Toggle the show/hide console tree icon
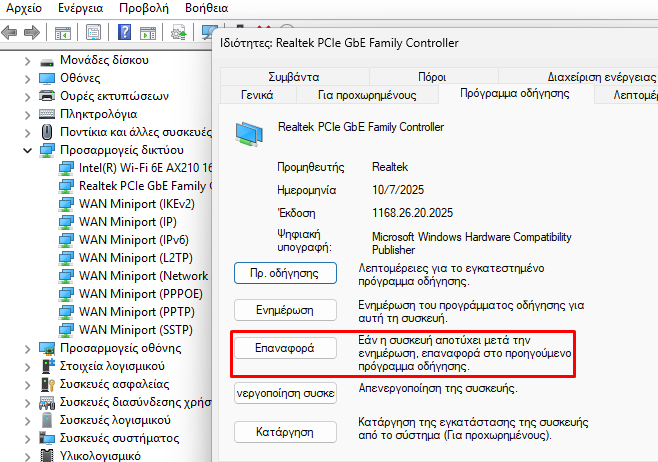The height and width of the screenshot is (462, 658). [x=63, y=32]
